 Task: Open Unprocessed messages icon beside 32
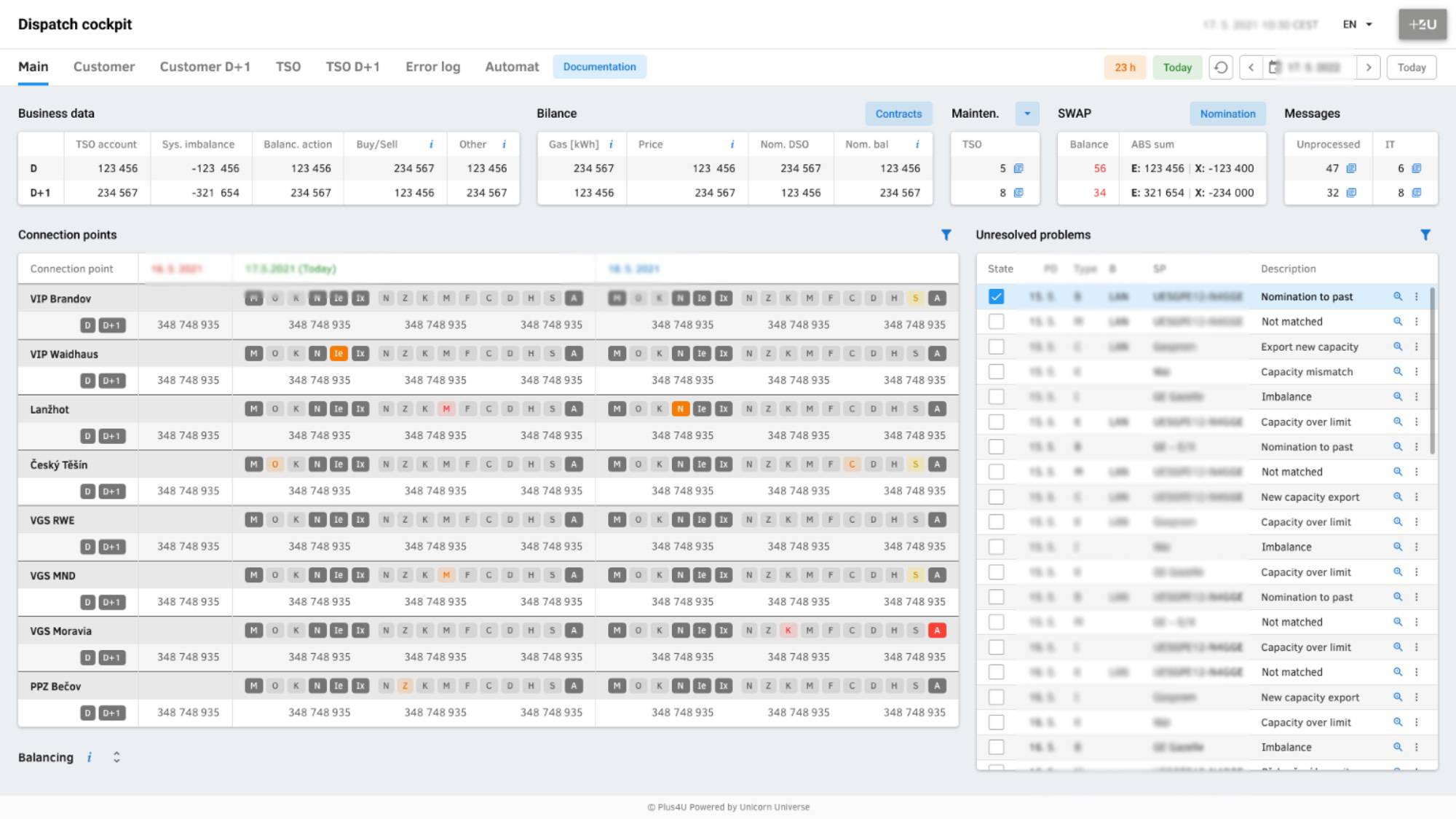pyautogui.click(x=1351, y=193)
